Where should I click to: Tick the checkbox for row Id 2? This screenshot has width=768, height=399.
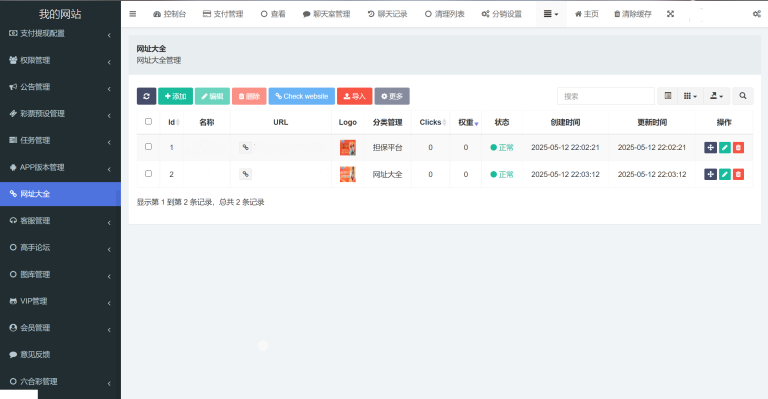148,173
